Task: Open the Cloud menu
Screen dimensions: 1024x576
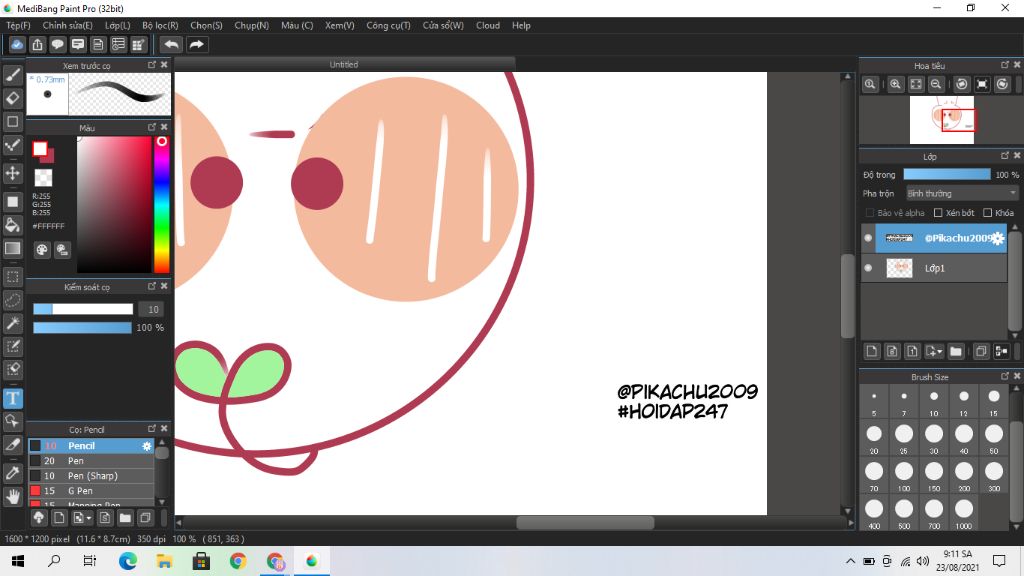Action: pos(488,25)
